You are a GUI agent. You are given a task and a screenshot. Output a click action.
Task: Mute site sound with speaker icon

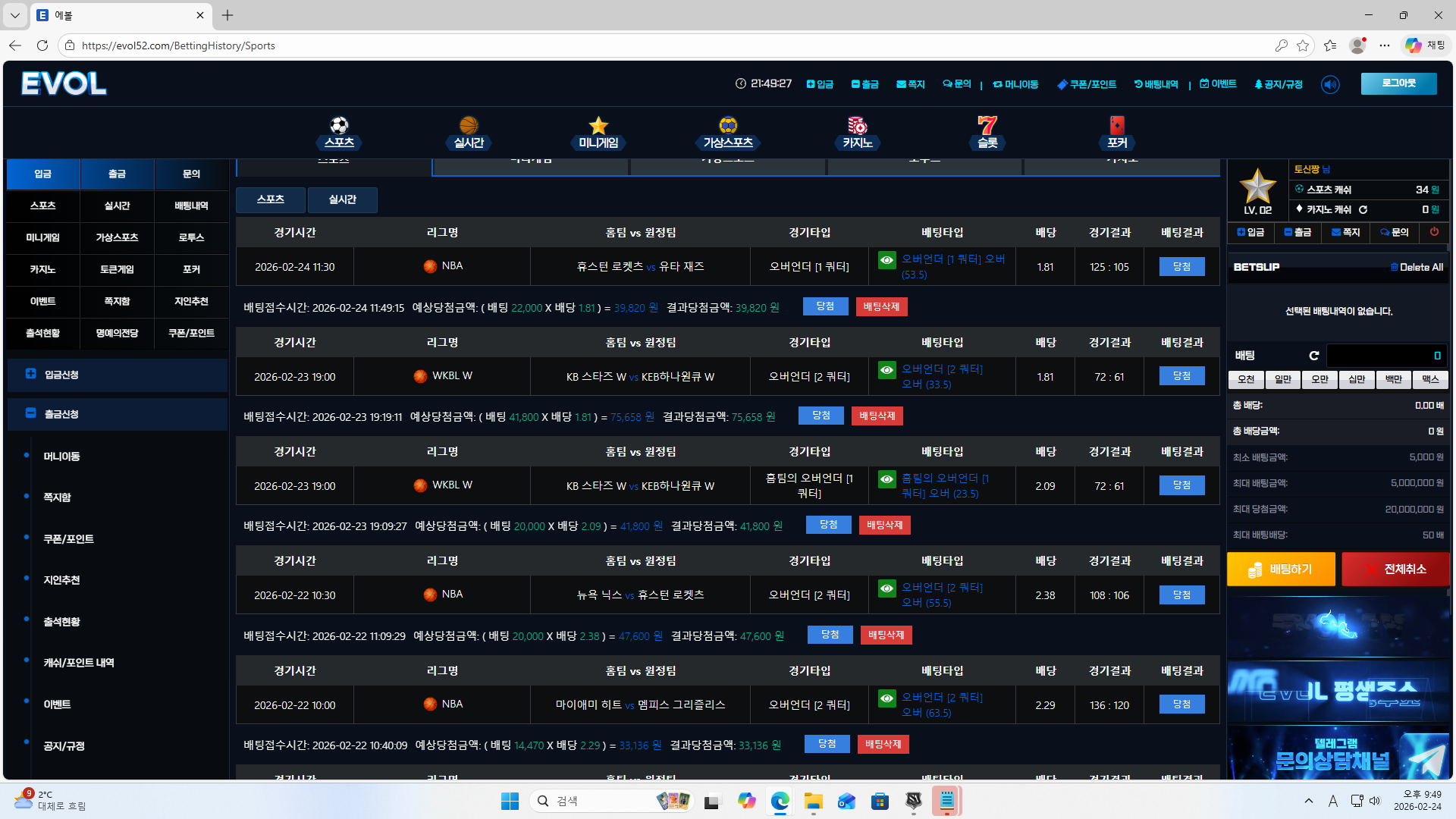click(1330, 84)
